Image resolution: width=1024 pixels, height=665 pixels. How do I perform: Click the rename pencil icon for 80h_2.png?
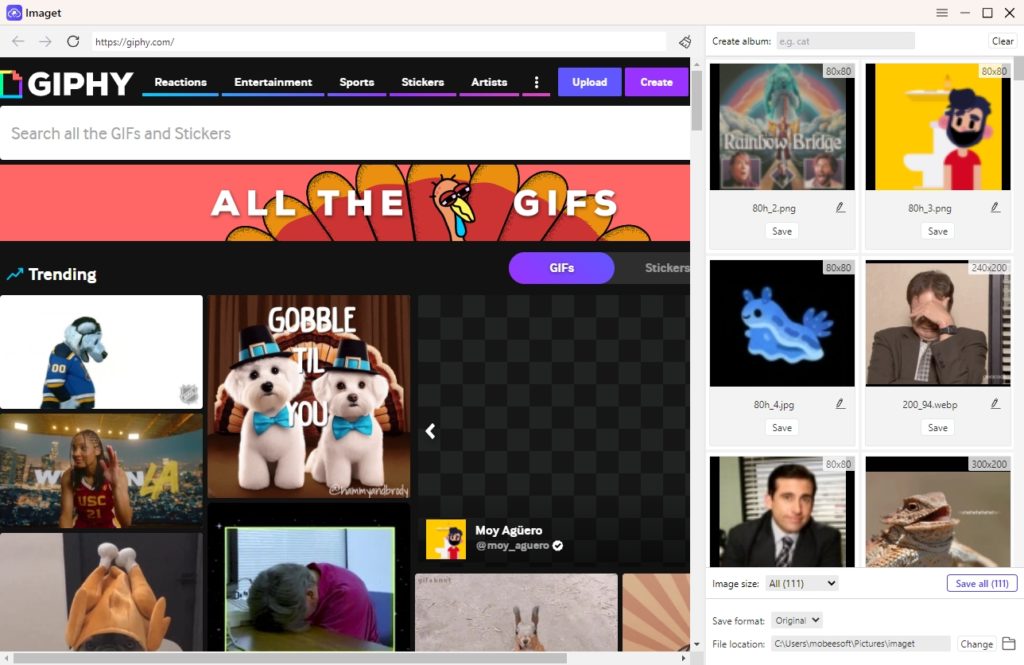tap(840, 208)
